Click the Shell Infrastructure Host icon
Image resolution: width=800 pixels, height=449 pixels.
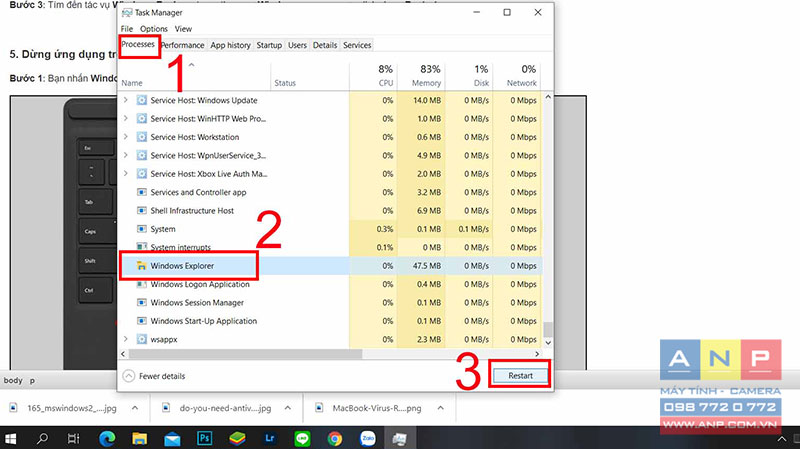(142, 211)
